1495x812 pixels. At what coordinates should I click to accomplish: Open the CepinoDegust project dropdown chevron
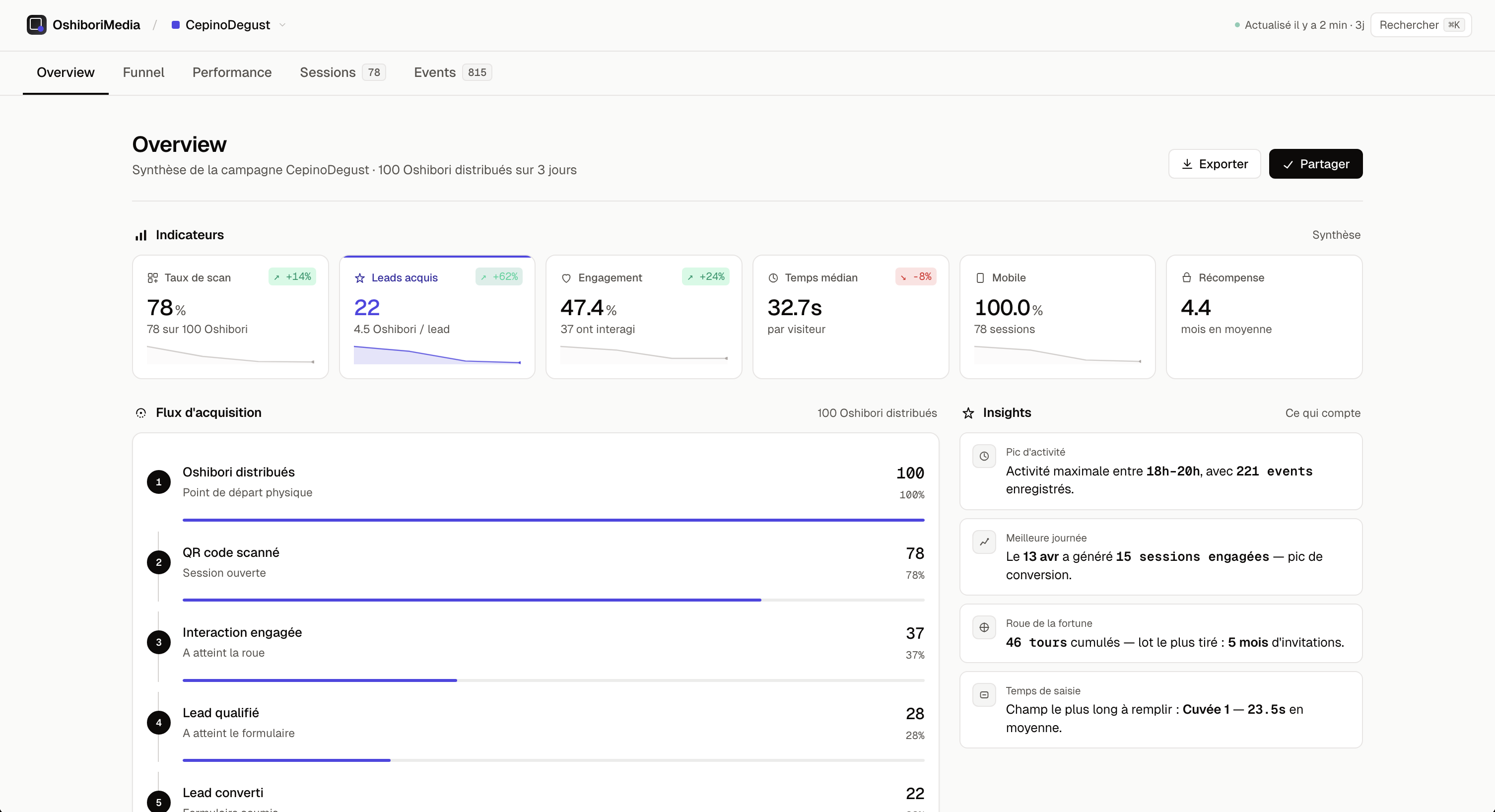point(282,25)
